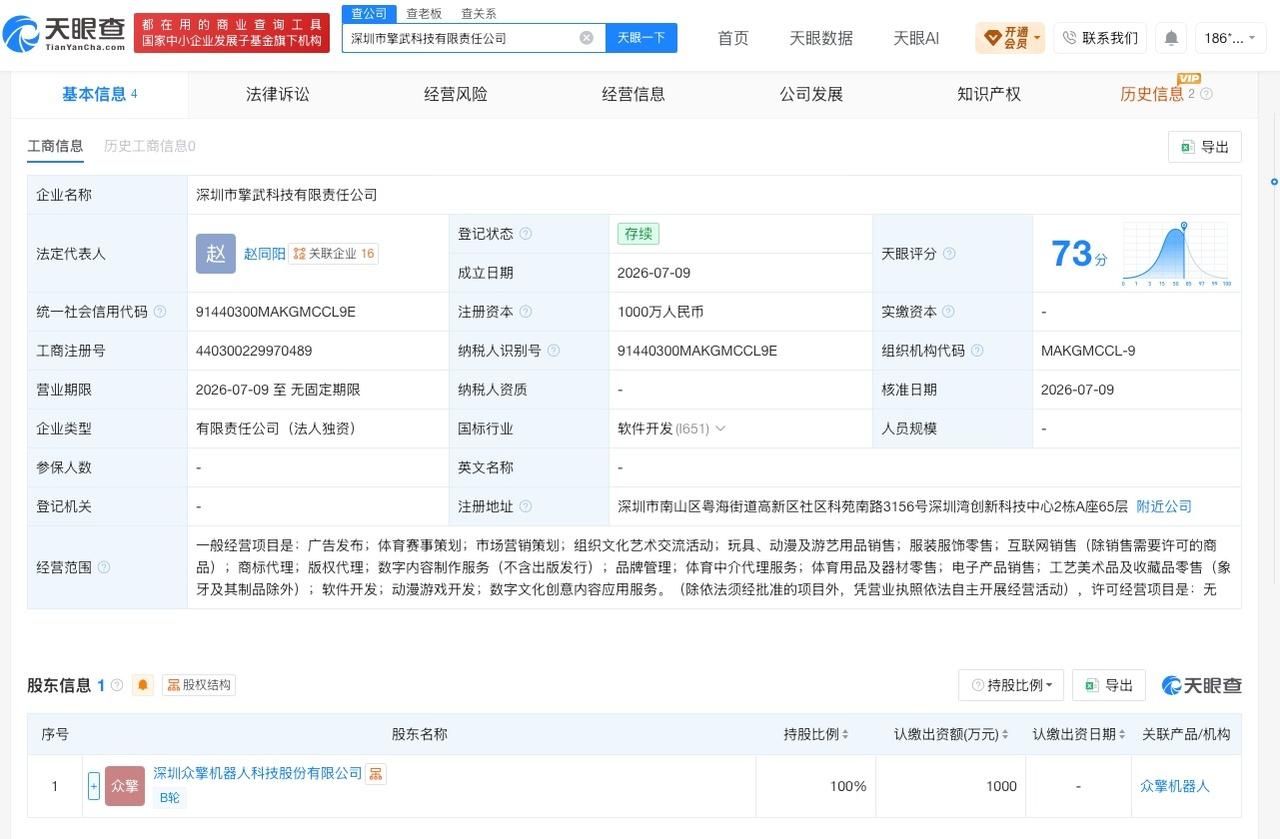This screenshot has width=1280, height=839.
Task: Open 天眼AI navigation item
Action: tap(916, 38)
